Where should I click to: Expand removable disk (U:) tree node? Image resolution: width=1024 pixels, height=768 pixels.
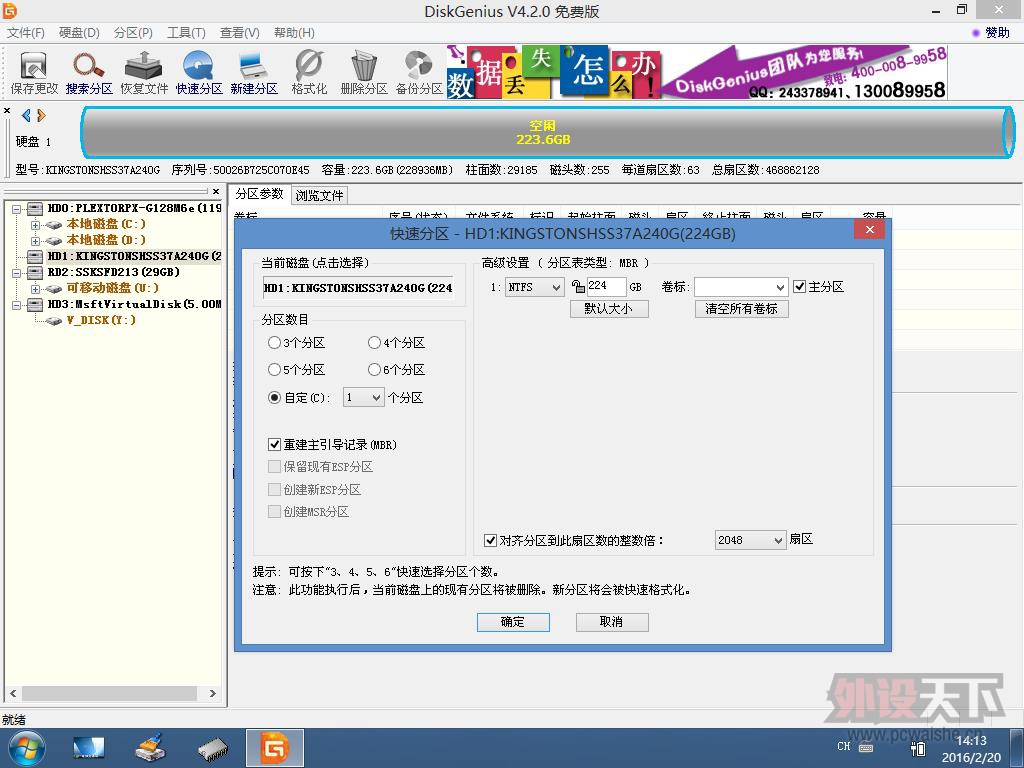coord(35,289)
